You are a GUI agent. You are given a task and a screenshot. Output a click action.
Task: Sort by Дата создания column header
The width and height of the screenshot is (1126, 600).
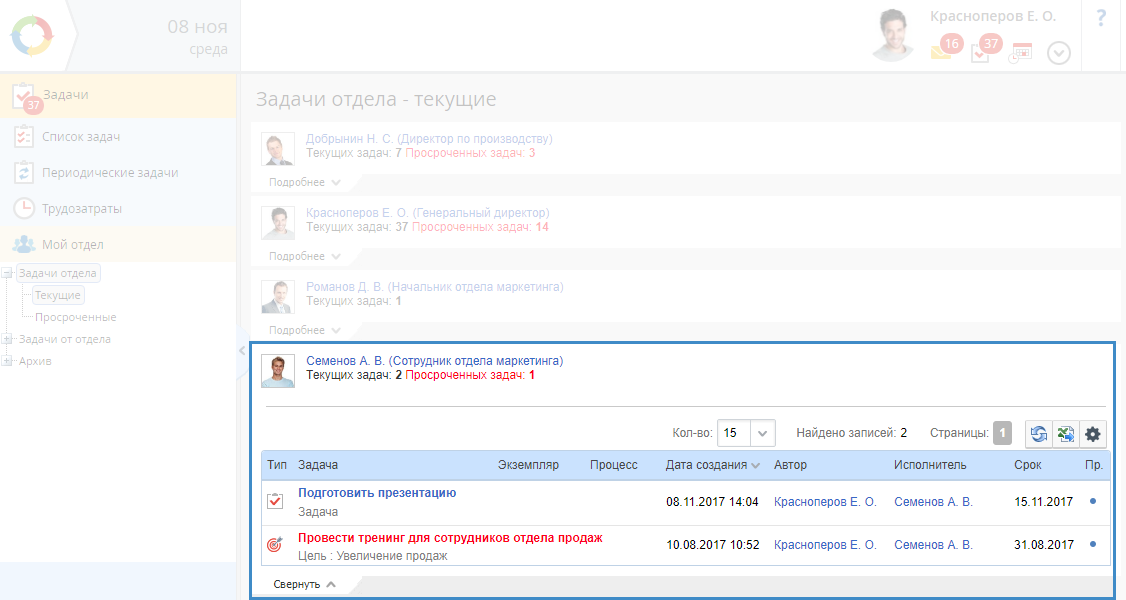pyautogui.click(x=706, y=465)
